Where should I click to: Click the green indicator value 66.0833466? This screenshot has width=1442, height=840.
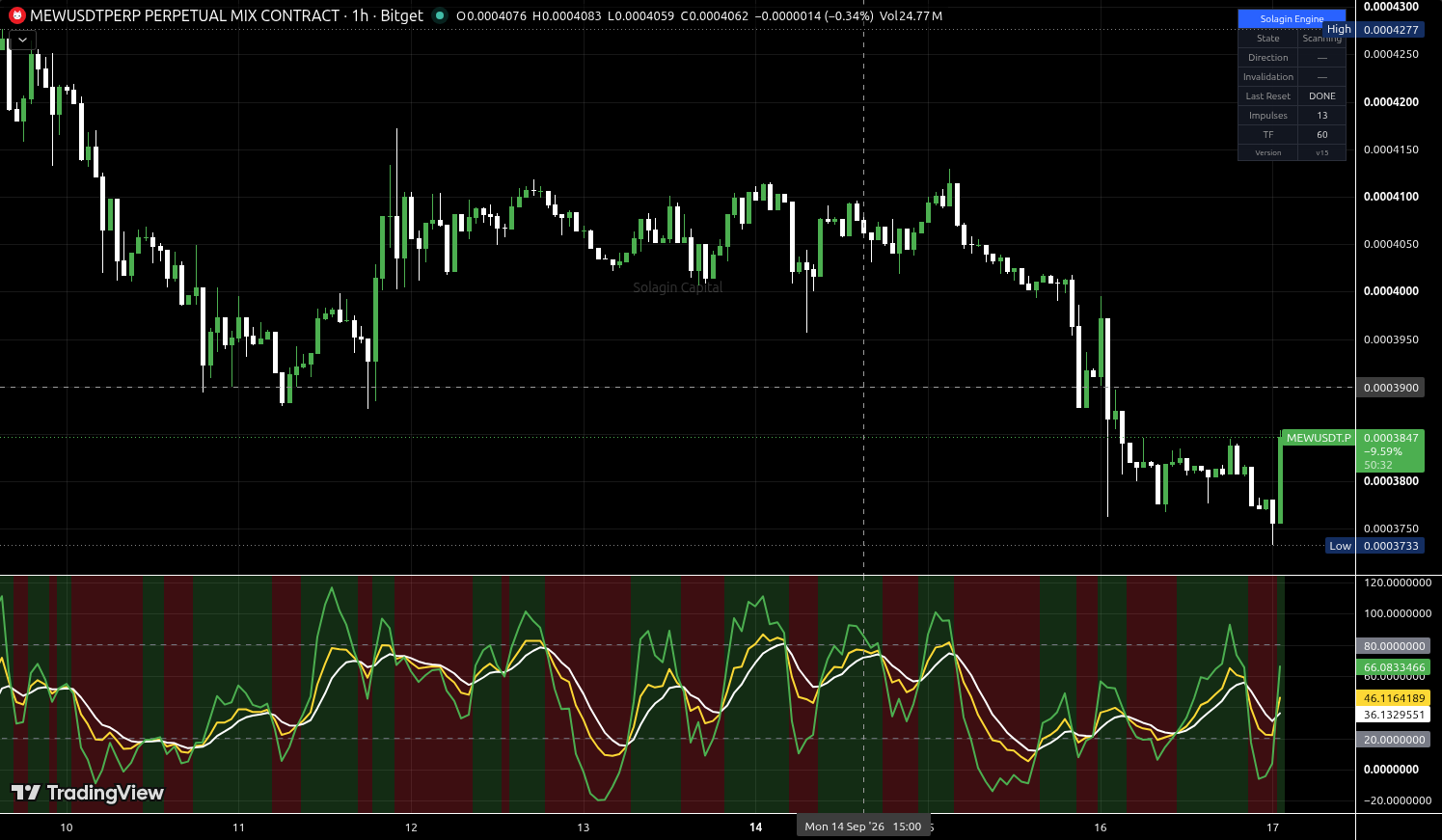pos(1394,667)
